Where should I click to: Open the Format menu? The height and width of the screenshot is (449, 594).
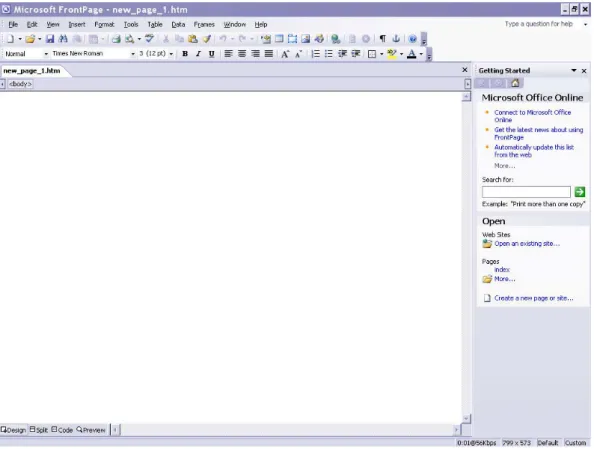(104, 24)
